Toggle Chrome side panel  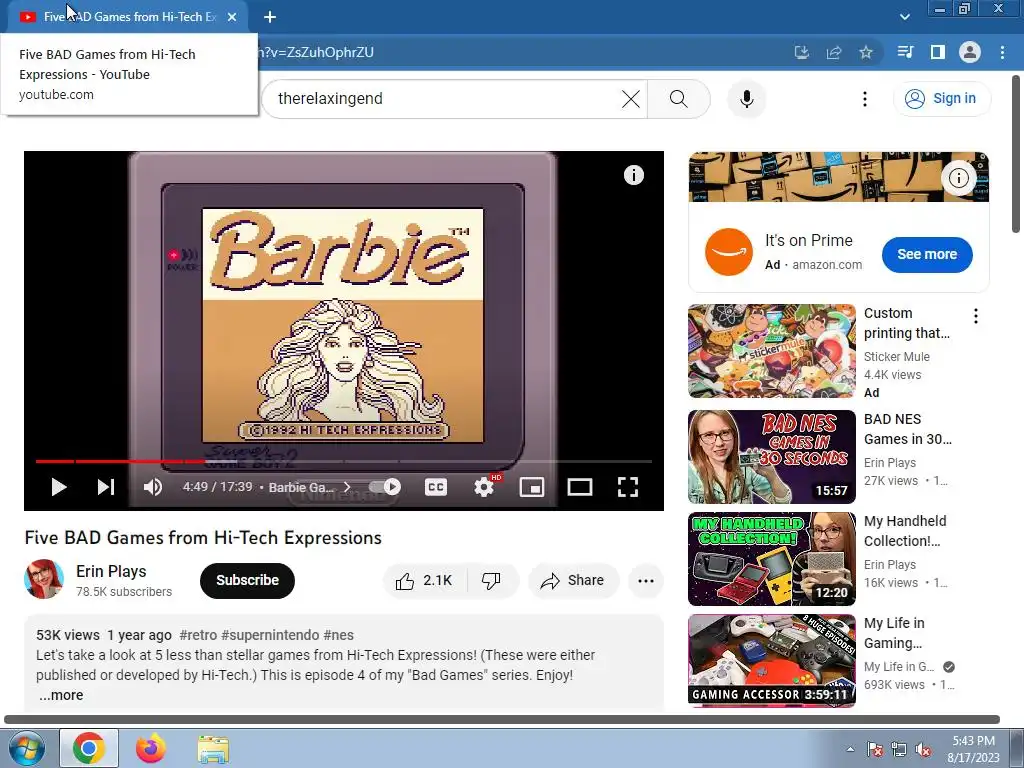pyautogui.click(x=938, y=52)
